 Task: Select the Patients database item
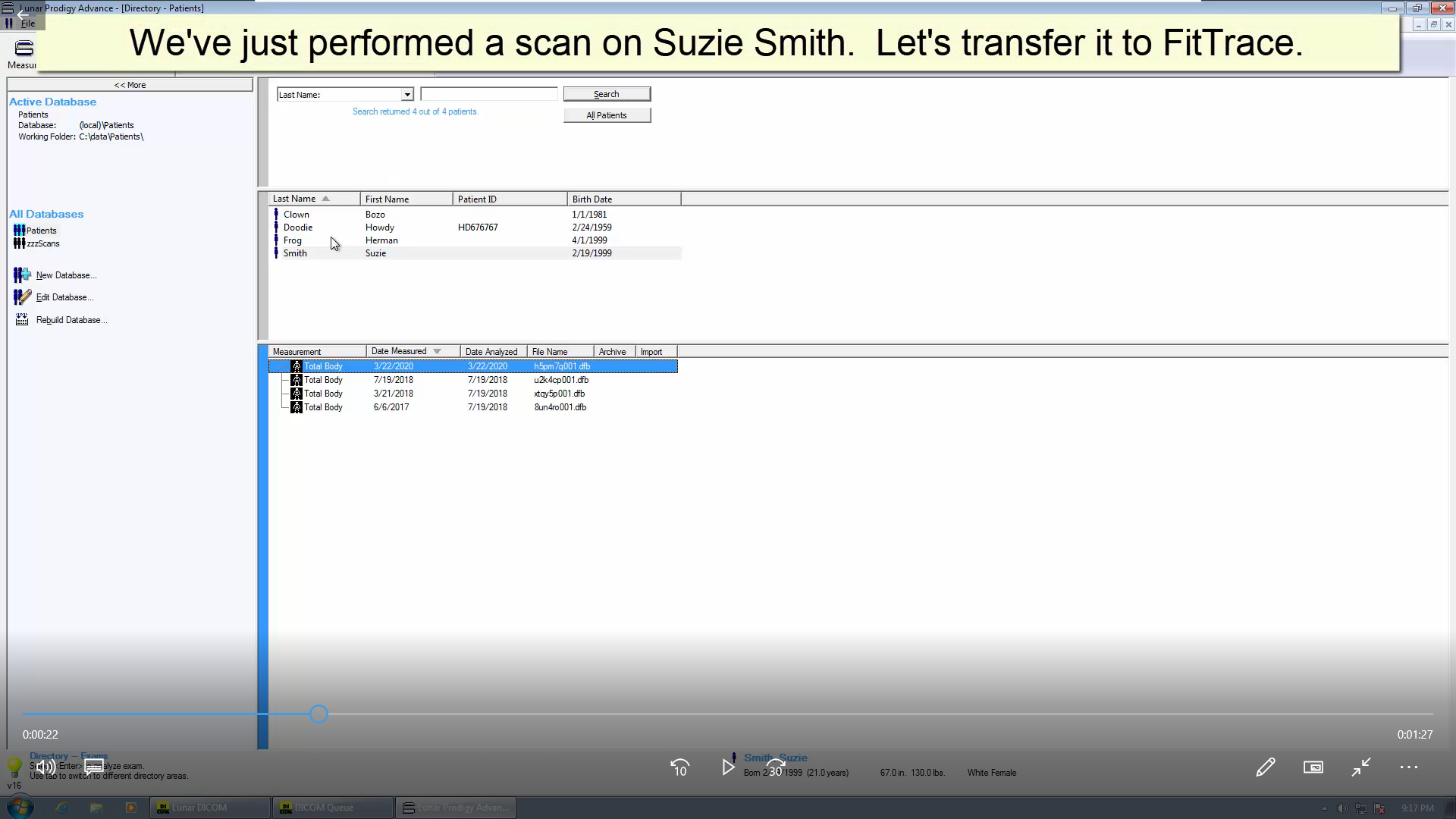coord(41,230)
